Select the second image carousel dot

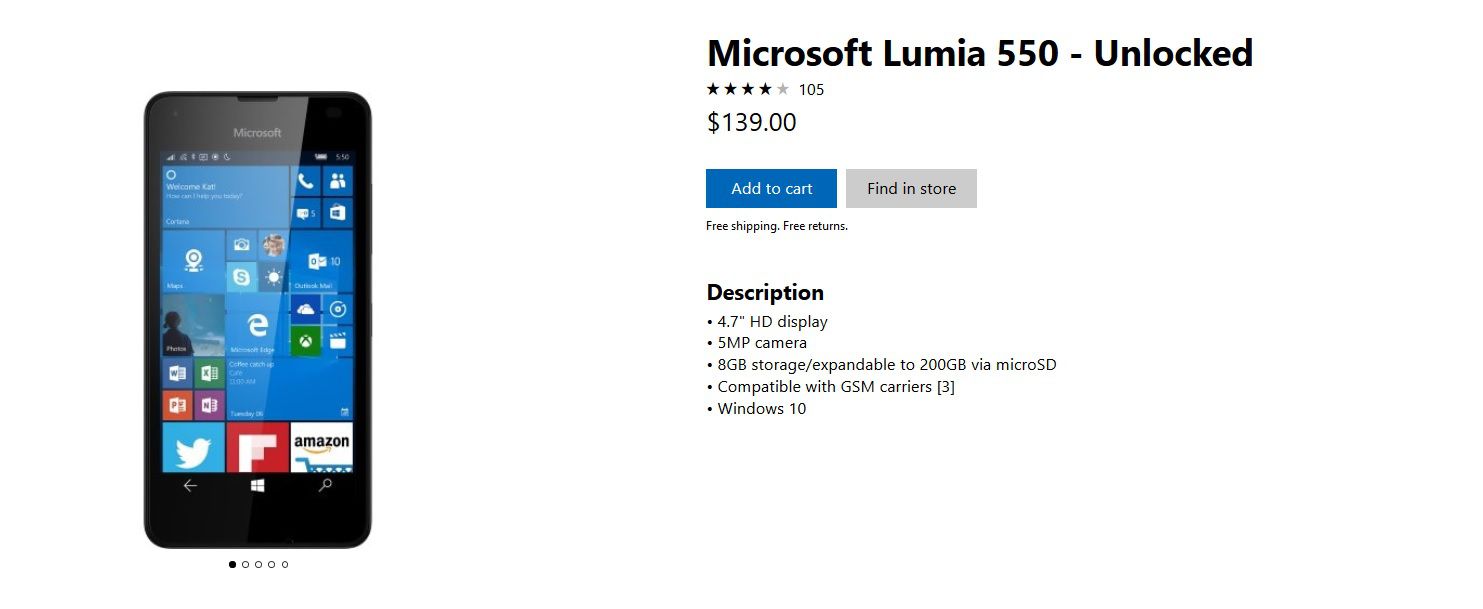pyautogui.click(x=245, y=564)
